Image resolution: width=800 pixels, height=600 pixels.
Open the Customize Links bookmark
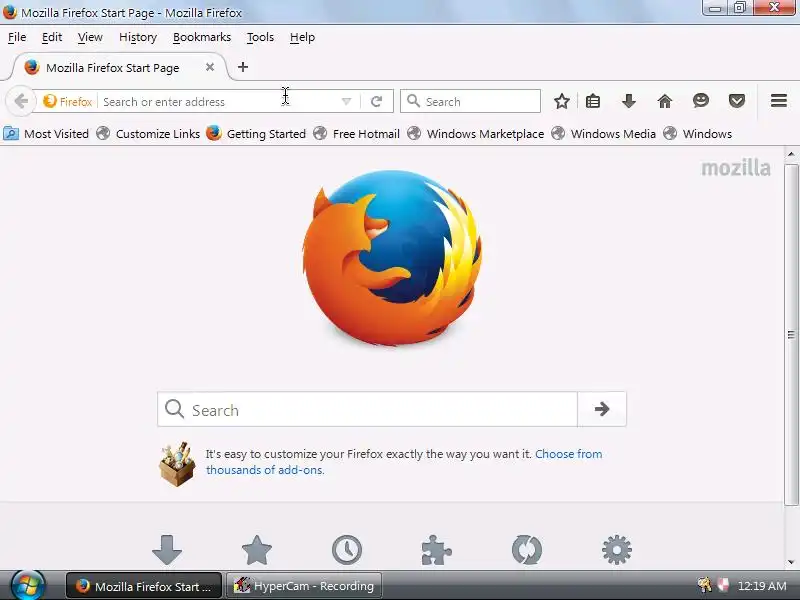[x=148, y=134]
